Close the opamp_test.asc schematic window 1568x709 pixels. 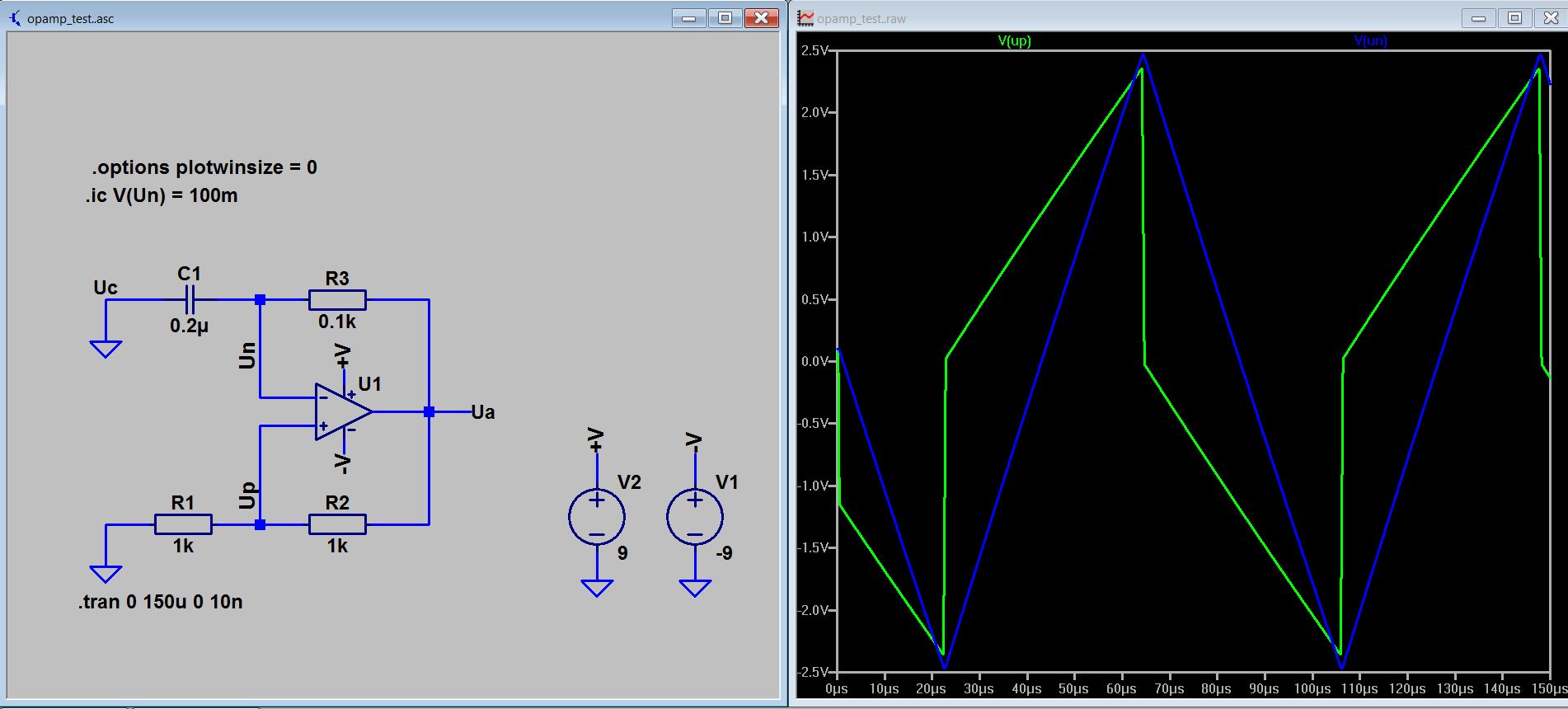pos(762,18)
